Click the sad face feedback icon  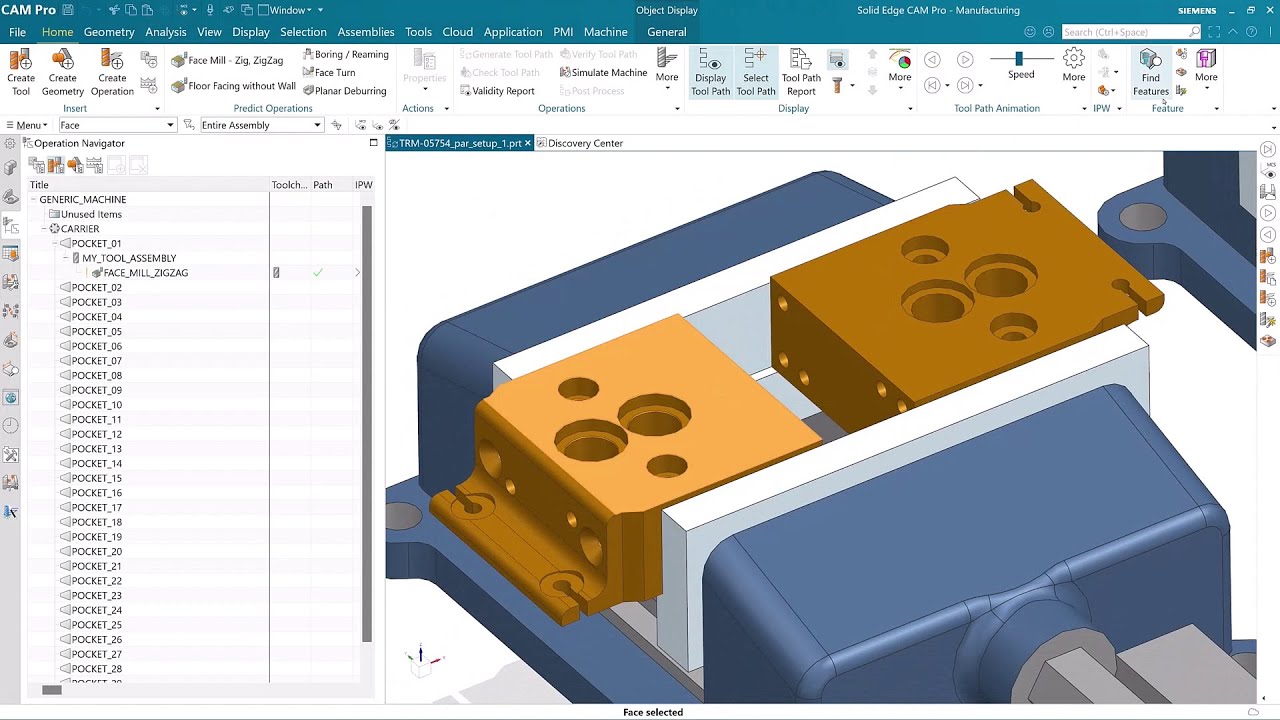[1047, 32]
